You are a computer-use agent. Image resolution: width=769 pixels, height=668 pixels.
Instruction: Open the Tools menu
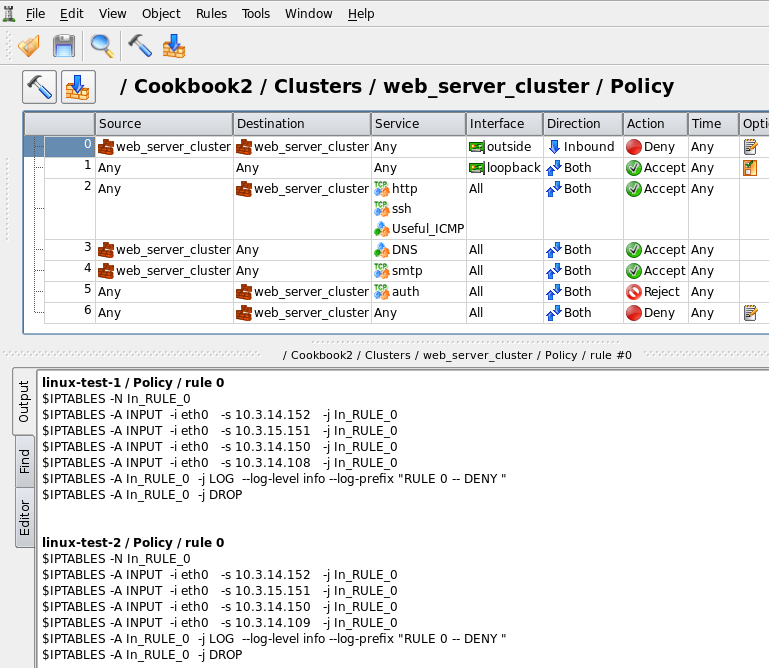pyautogui.click(x=256, y=14)
